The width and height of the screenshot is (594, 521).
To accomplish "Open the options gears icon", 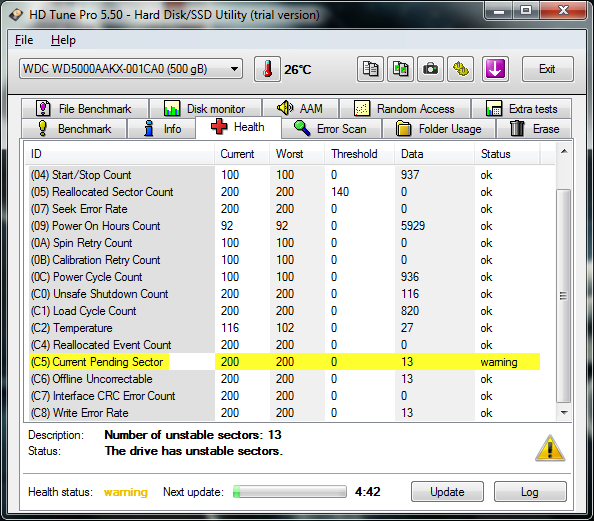I will click(461, 69).
